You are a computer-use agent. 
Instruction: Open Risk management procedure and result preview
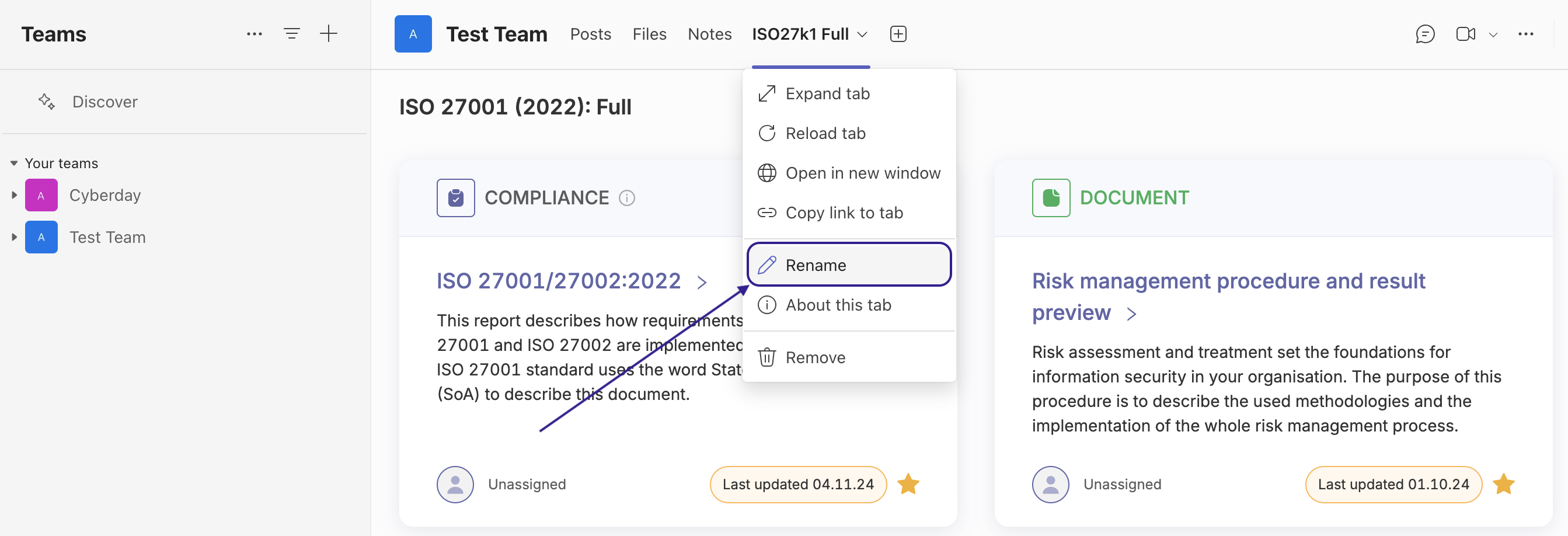pos(1228,297)
